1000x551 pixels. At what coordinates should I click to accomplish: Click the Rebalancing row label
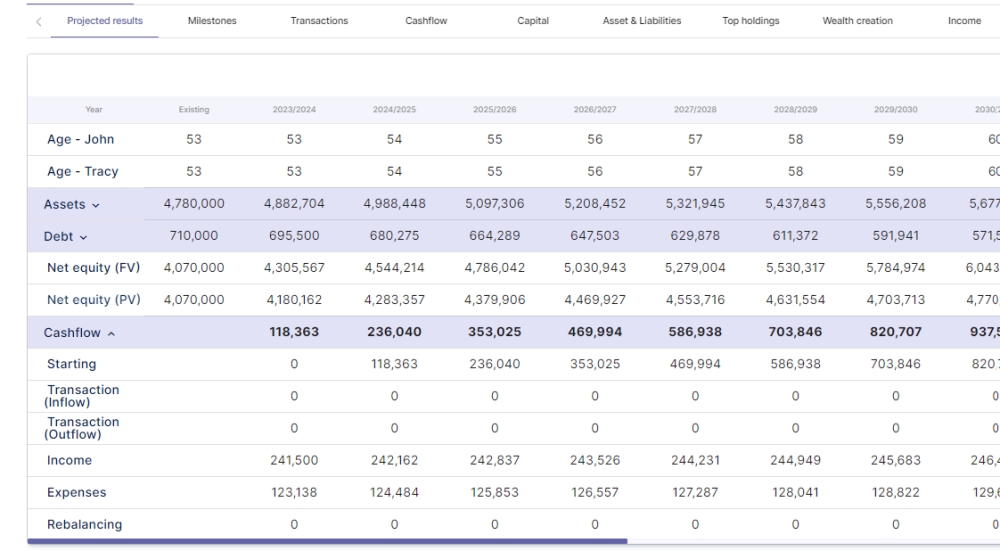[x=84, y=524]
